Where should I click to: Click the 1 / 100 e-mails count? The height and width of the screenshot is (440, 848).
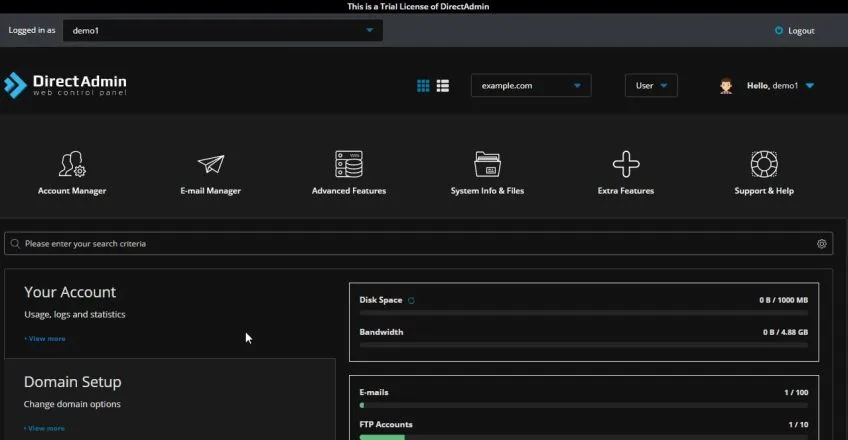(796, 392)
